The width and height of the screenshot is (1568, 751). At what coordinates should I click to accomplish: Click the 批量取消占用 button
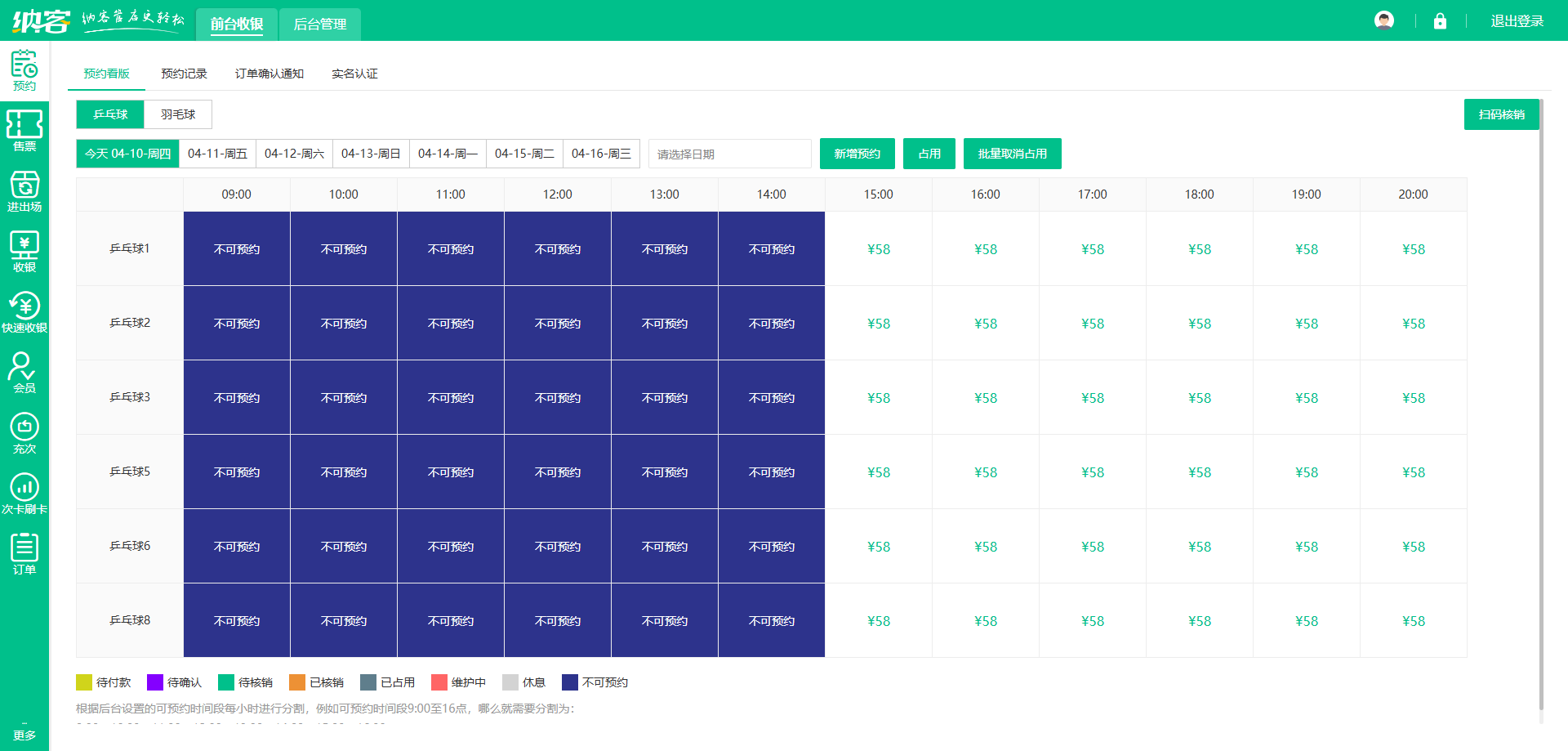tap(1013, 154)
